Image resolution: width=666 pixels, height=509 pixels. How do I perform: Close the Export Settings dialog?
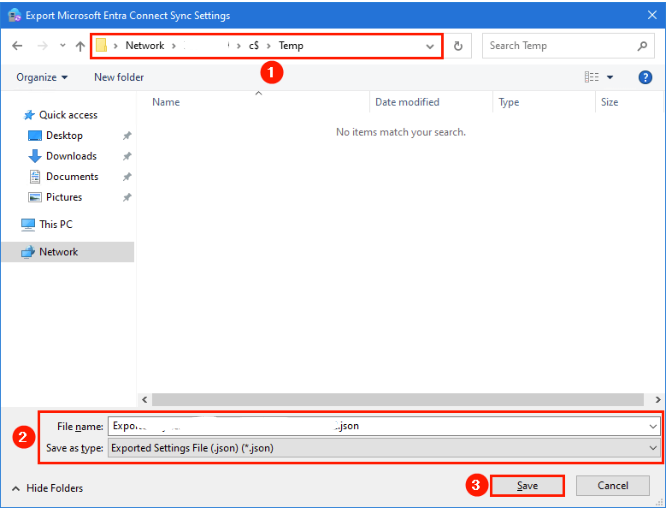pyautogui.click(x=652, y=15)
